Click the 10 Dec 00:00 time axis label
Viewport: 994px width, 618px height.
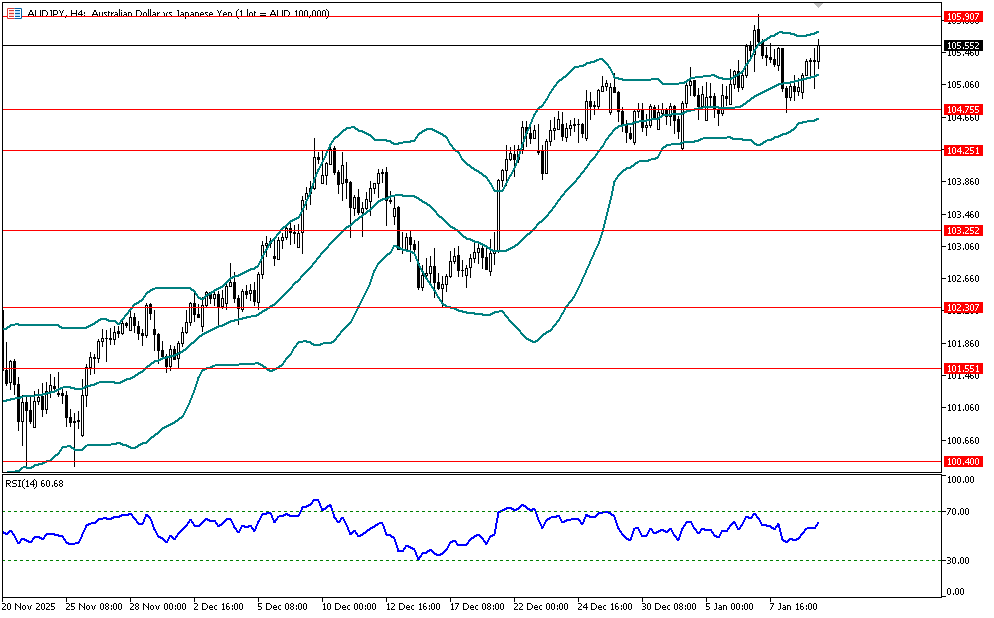coord(347,606)
